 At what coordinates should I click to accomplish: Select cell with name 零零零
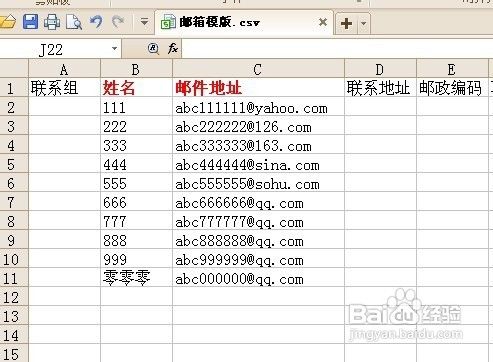pyautogui.click(x=136, y=278)
